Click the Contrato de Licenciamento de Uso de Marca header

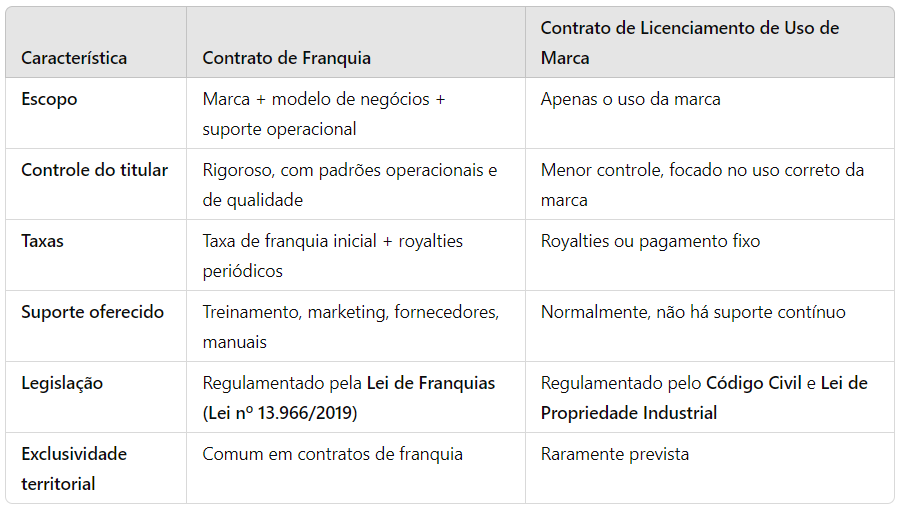690,43
